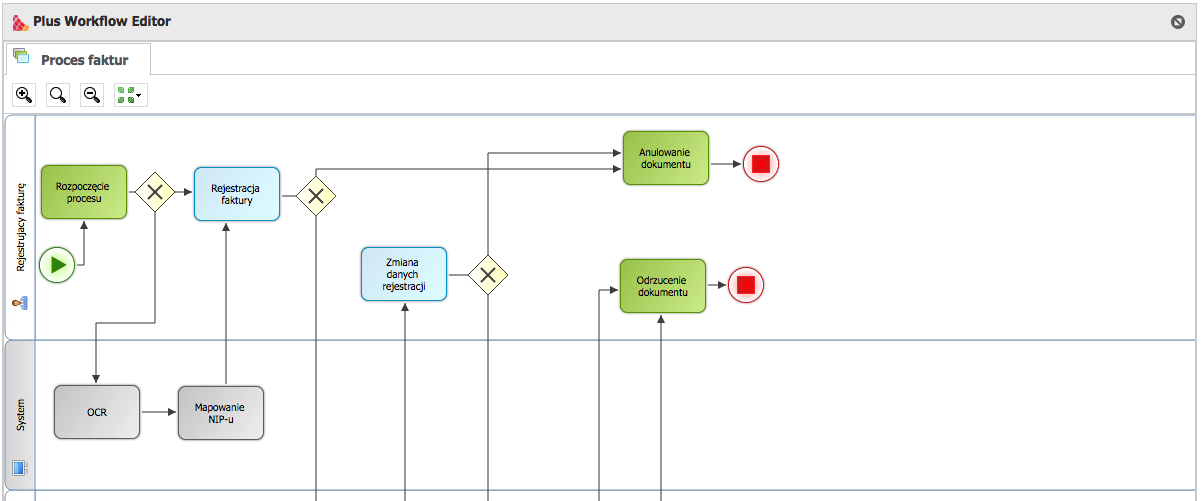Select the Zmiana danych rejestracji node
Viewport: 1201px width, 501px height.
pyautogui.click(x=404, y=274)
